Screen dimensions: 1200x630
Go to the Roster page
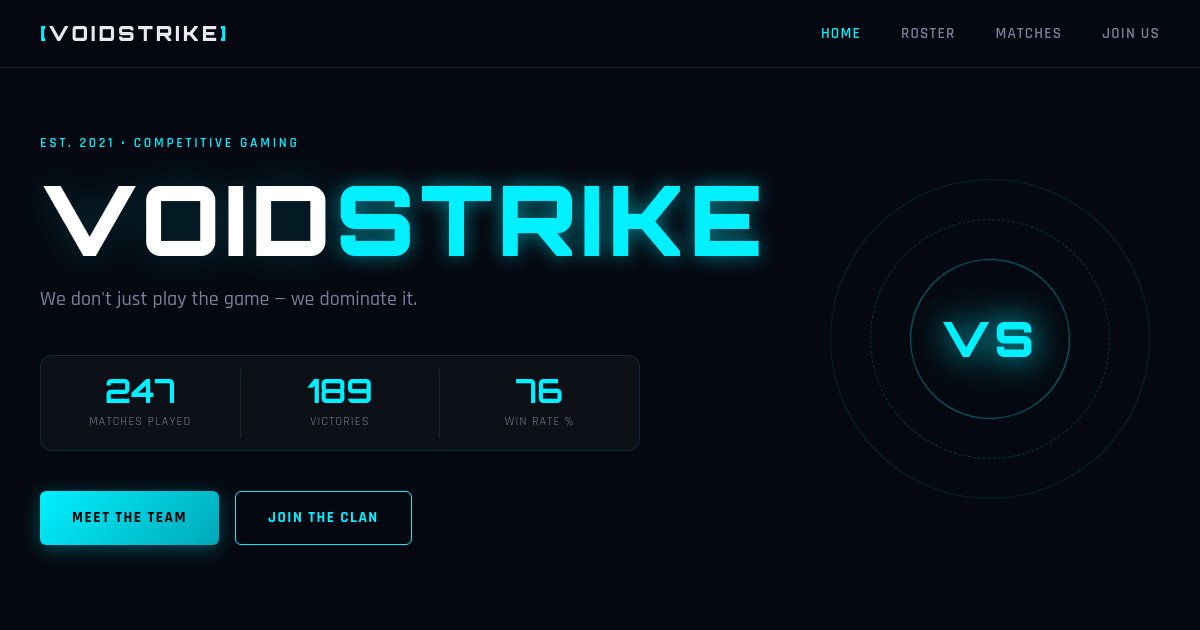[928, 33]
